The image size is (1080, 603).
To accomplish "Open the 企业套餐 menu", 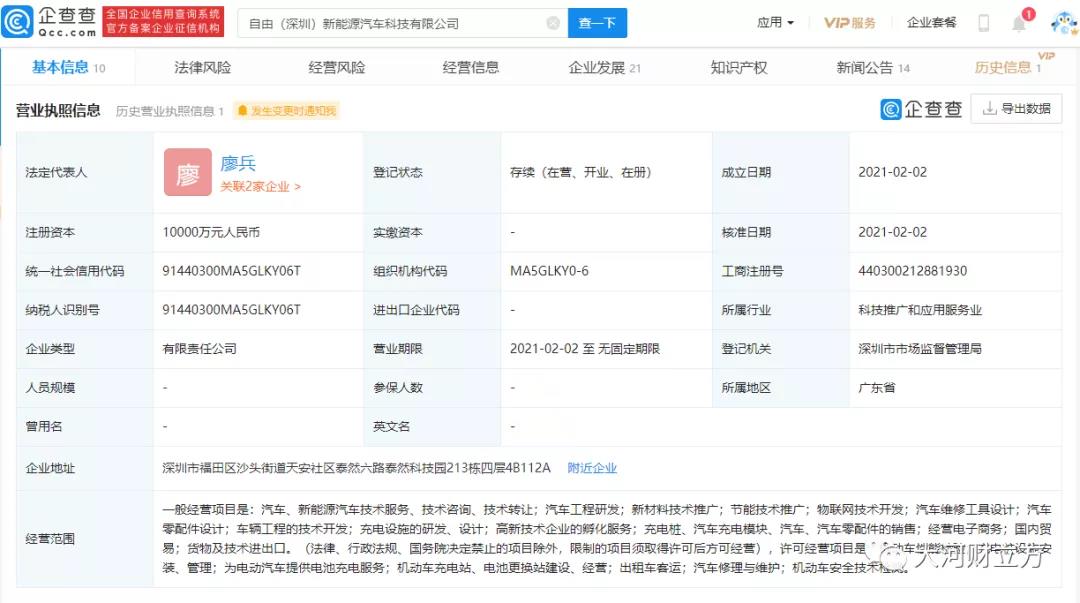I will (x=931, y=23).
